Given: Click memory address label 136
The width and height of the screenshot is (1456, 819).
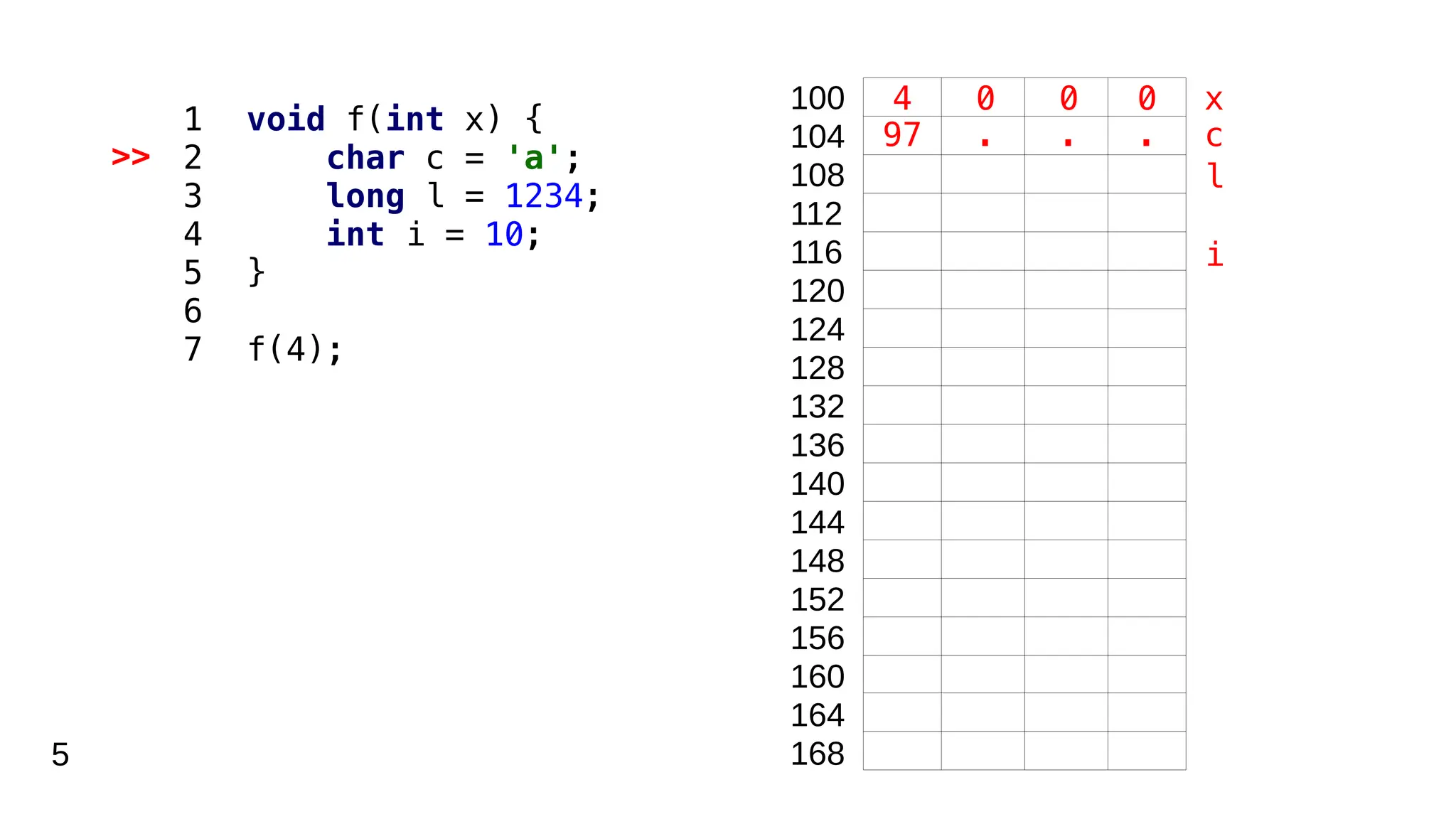Looking at the screenshot, I should [818, 445].
